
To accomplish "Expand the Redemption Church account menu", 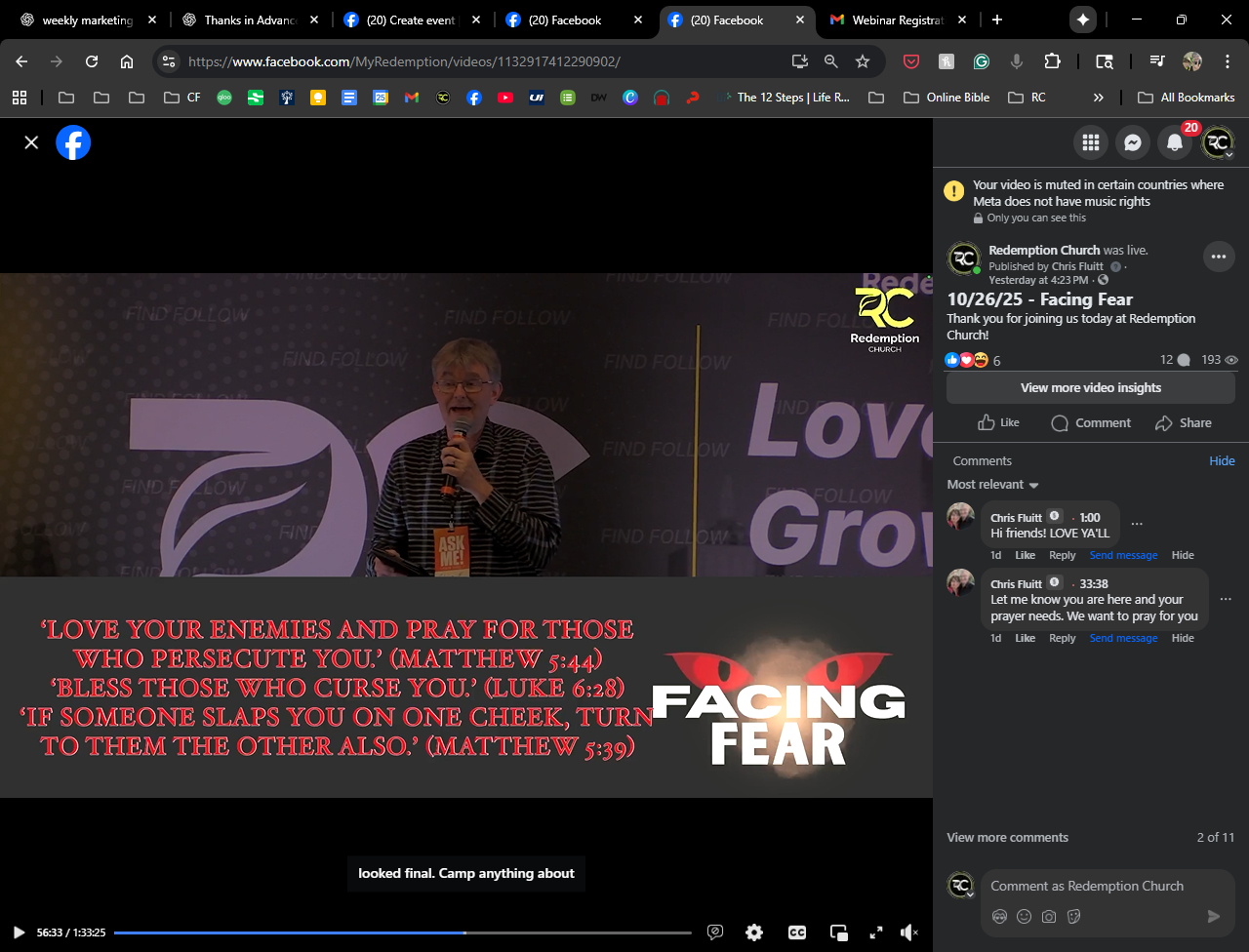I will tap(1218, 143).
